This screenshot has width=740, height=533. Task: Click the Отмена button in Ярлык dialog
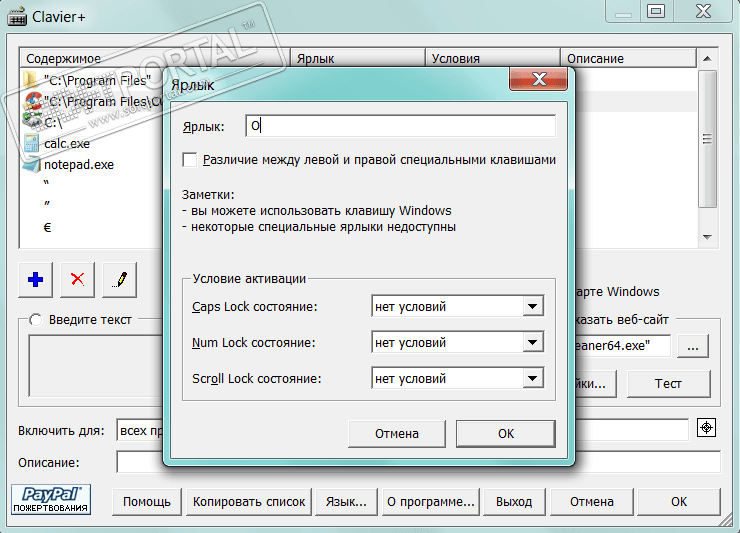pyautogui.click(x=396, y=433)
